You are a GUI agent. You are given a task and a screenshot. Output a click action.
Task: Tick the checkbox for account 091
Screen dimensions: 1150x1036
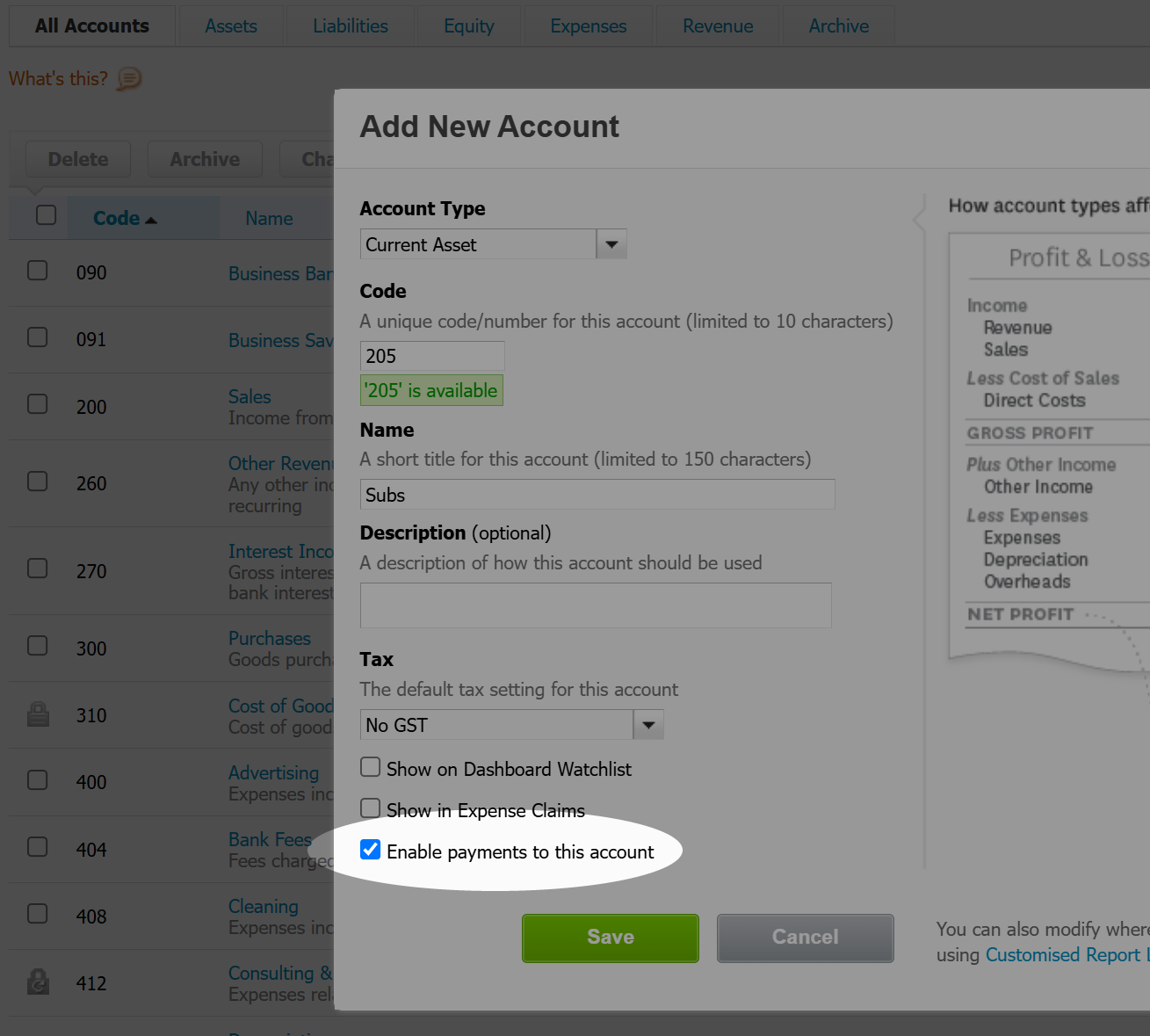click(x=37, y=337)
